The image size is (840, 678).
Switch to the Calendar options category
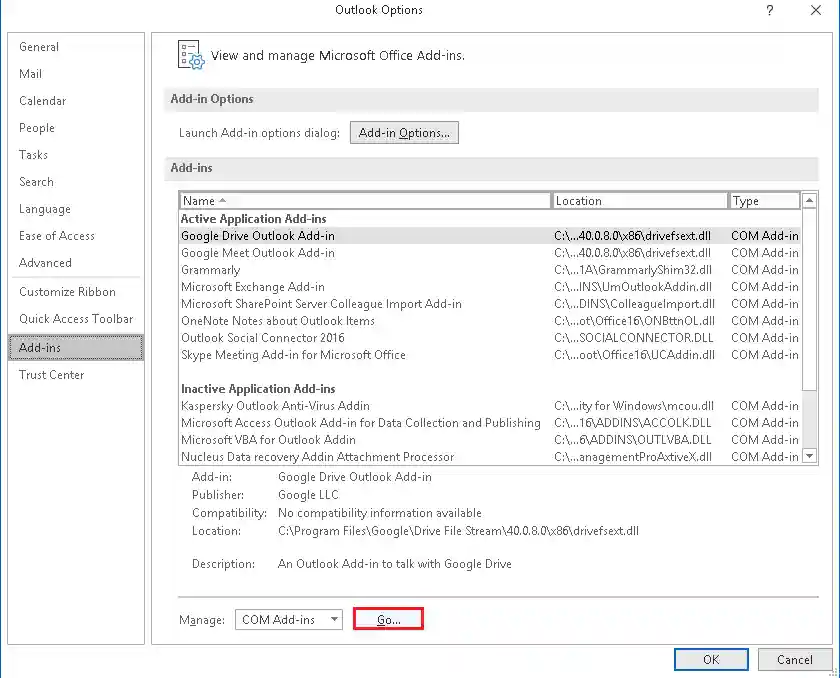(76, 101)
